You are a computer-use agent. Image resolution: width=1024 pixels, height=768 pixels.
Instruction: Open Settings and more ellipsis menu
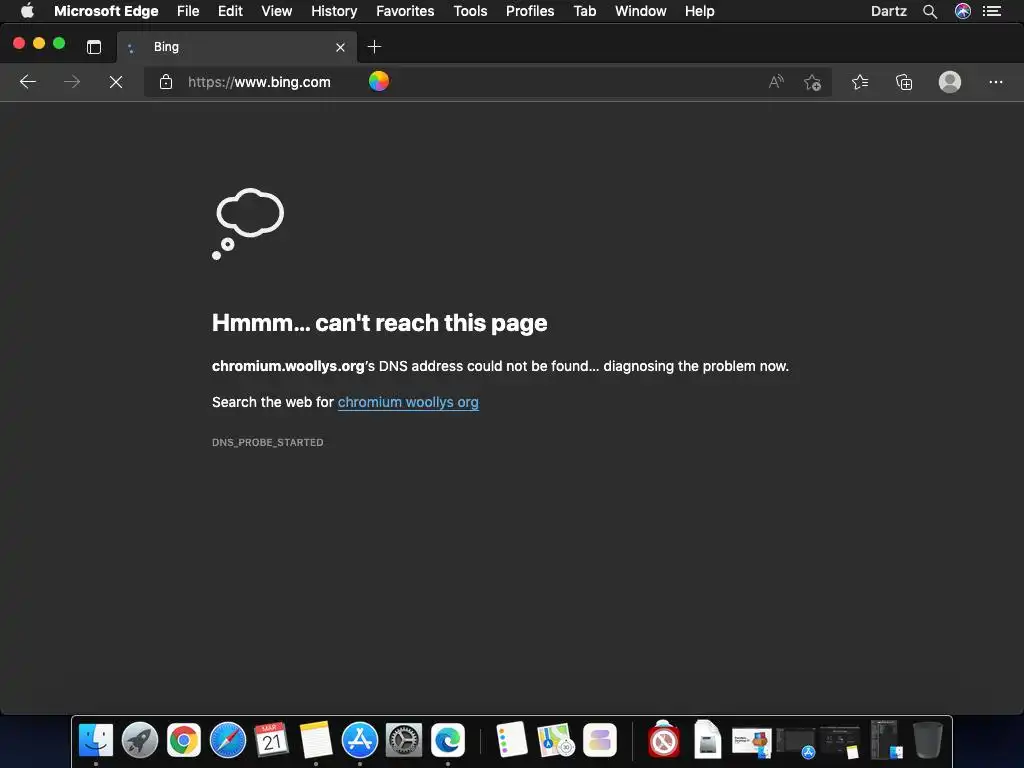tap(995, 82)
